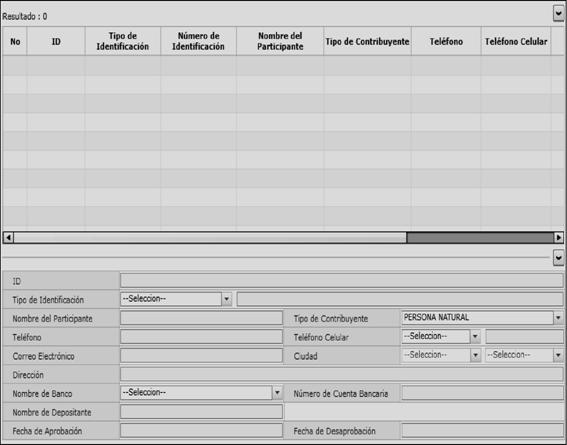Click the Número de Cuenta Bancaria field
Image resolution: width=567 pixels, height=445 pixels.
pyautogui.click(x=482, y=393)
